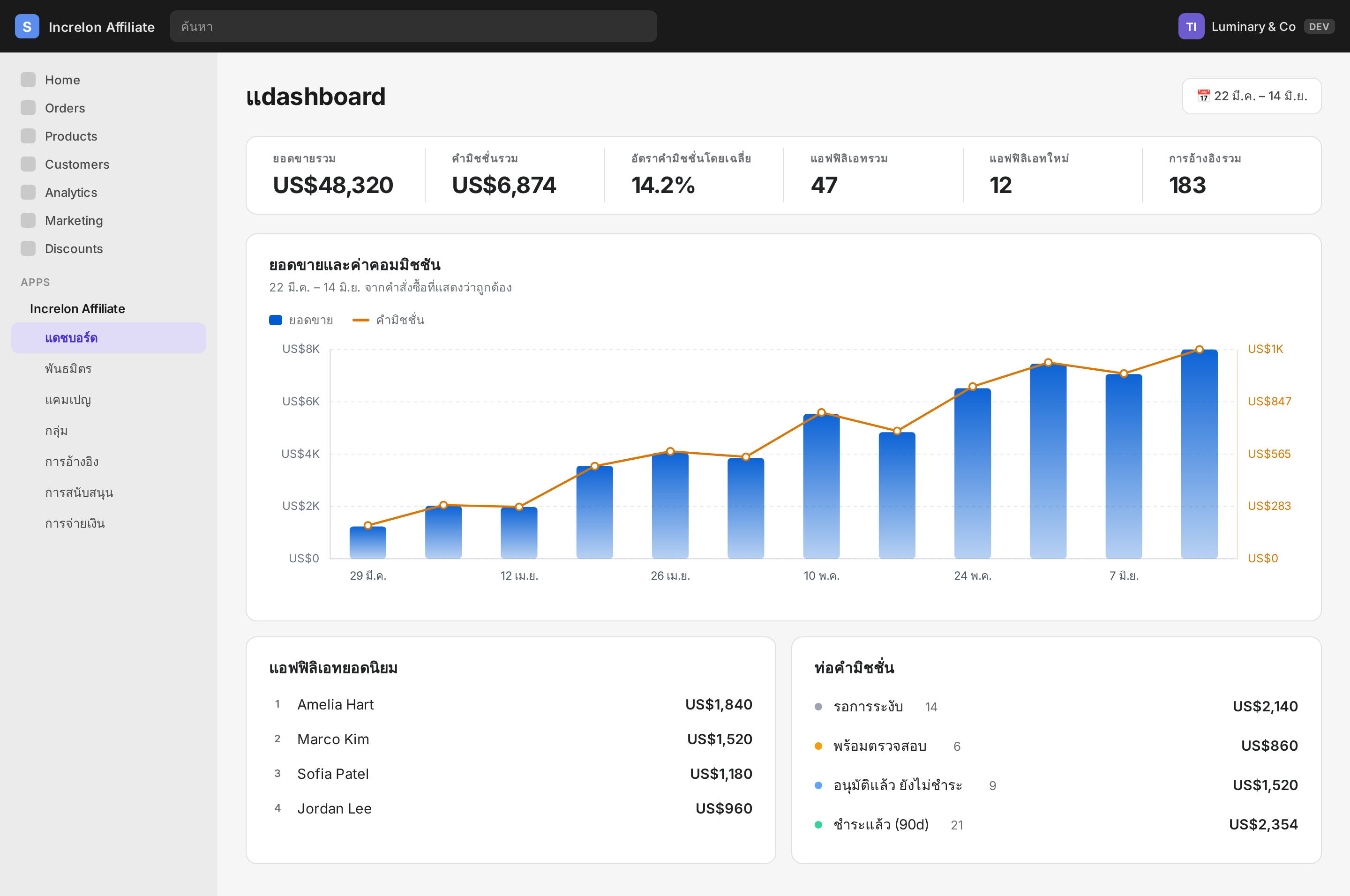Click the Home icon in the sidebar
The image size is (1350, 896).
[x=28, y=80]
